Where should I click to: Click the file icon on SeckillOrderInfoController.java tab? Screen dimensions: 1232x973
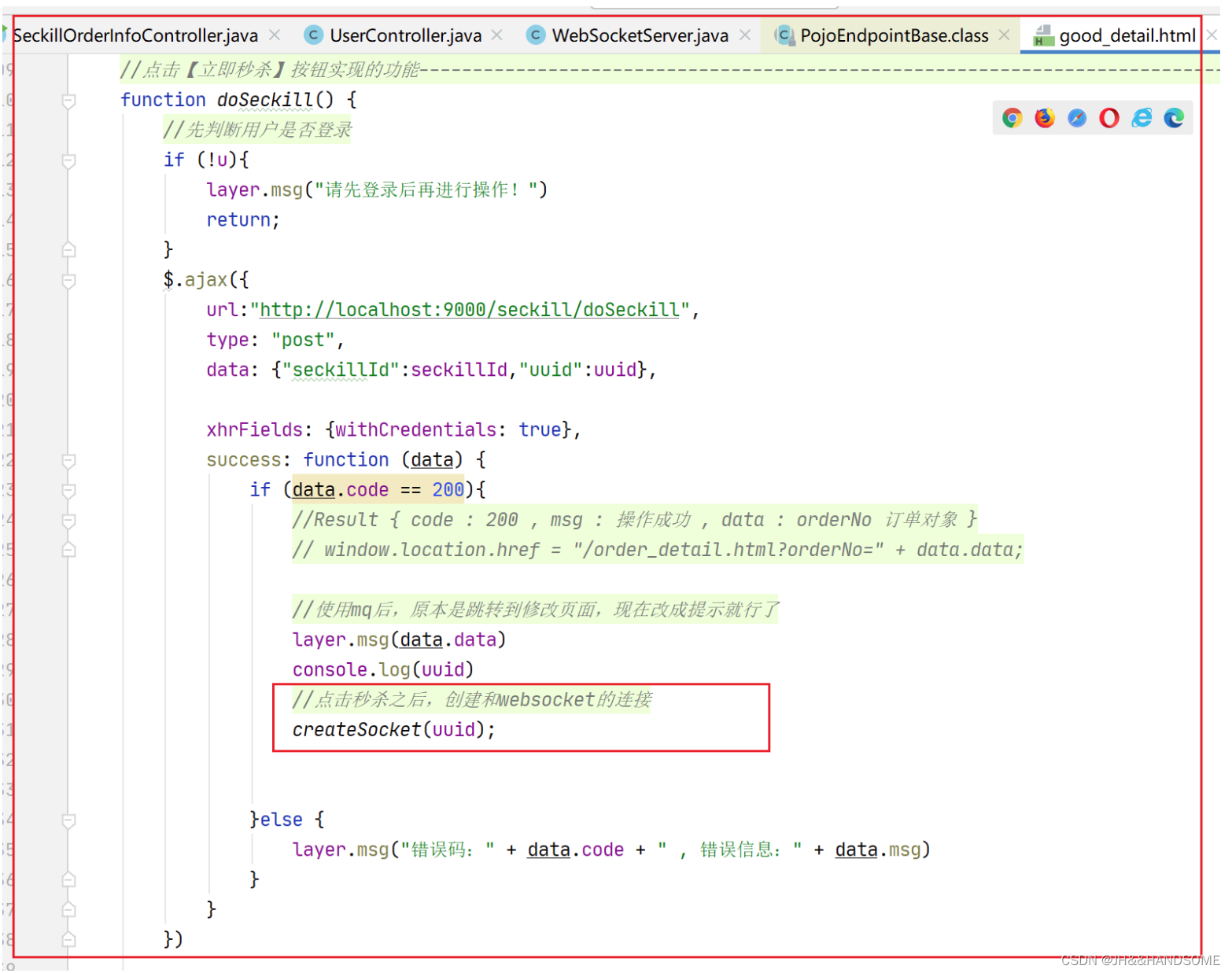pyautogui.click(x=6, y=35)
